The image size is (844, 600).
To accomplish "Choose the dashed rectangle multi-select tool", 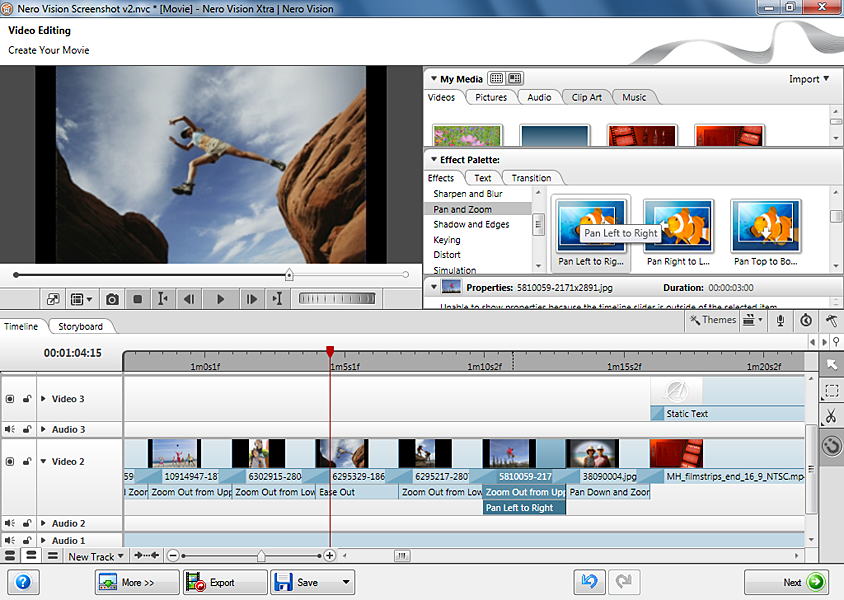I will [831, 391].
